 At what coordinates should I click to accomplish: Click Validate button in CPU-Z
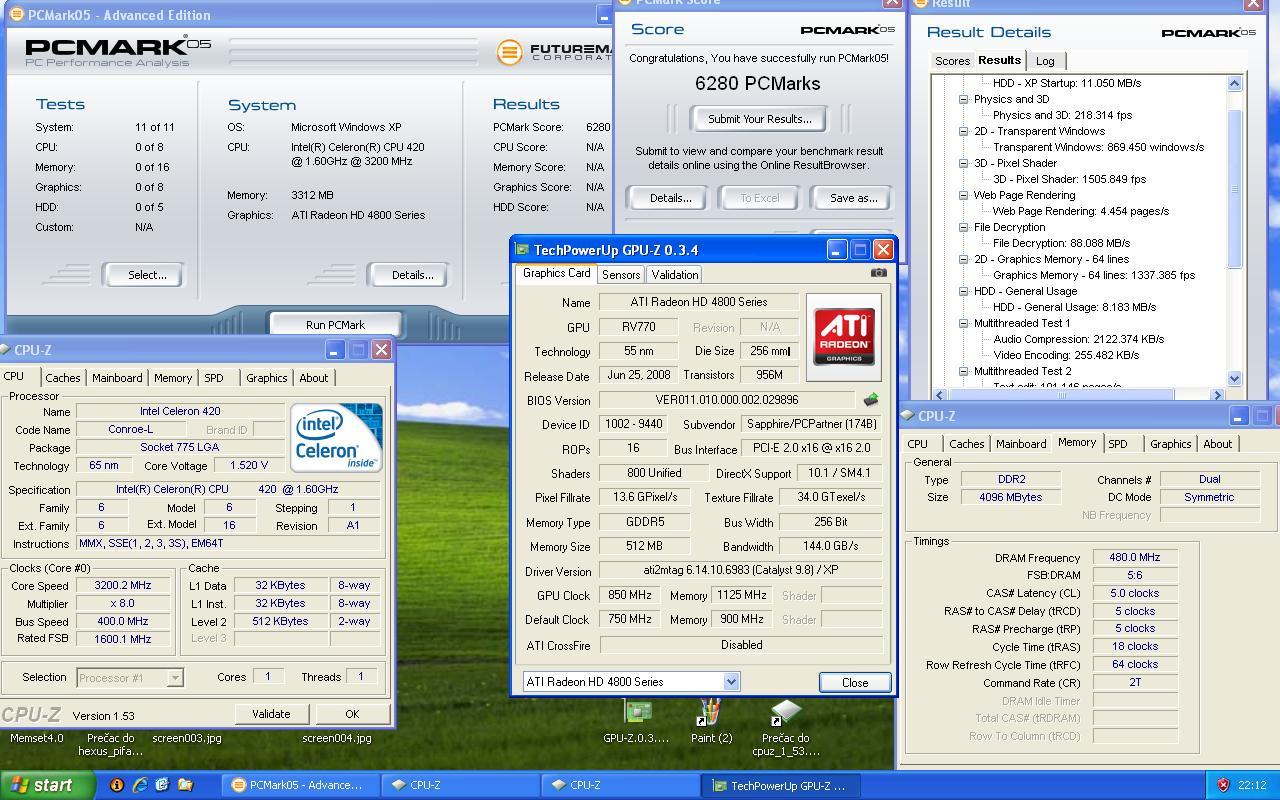[x=271, y=714]
